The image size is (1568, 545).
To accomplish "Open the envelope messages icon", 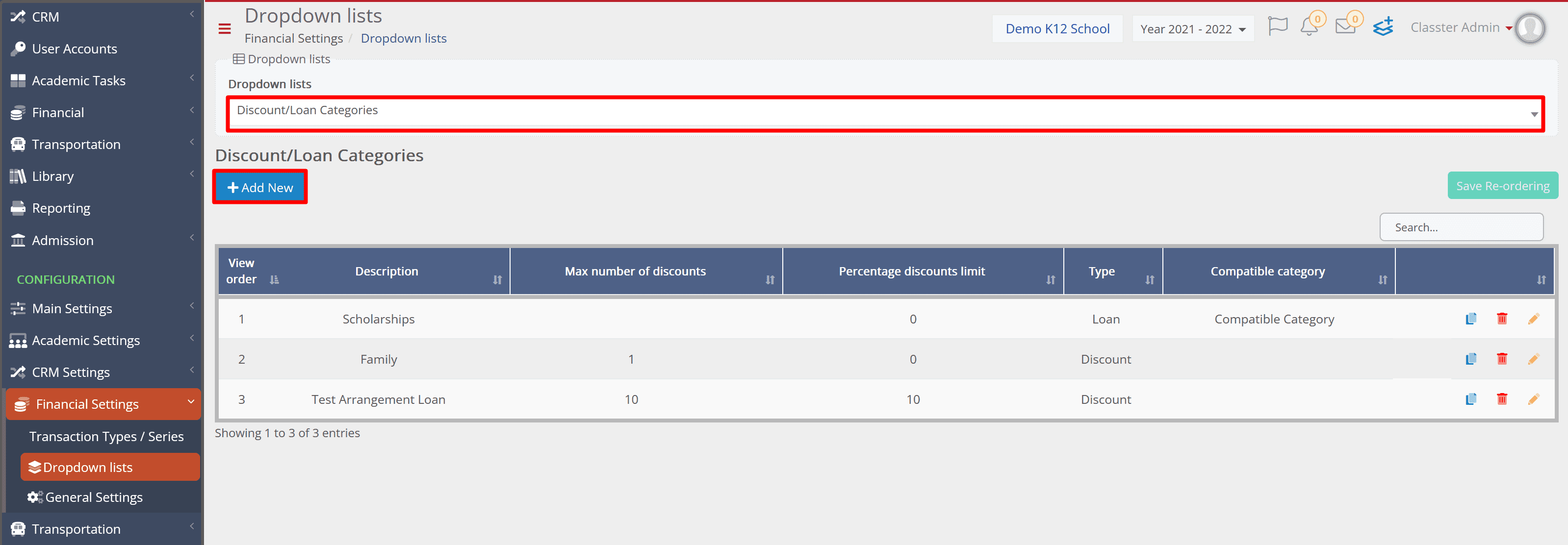I will [x=1345, y=27].
